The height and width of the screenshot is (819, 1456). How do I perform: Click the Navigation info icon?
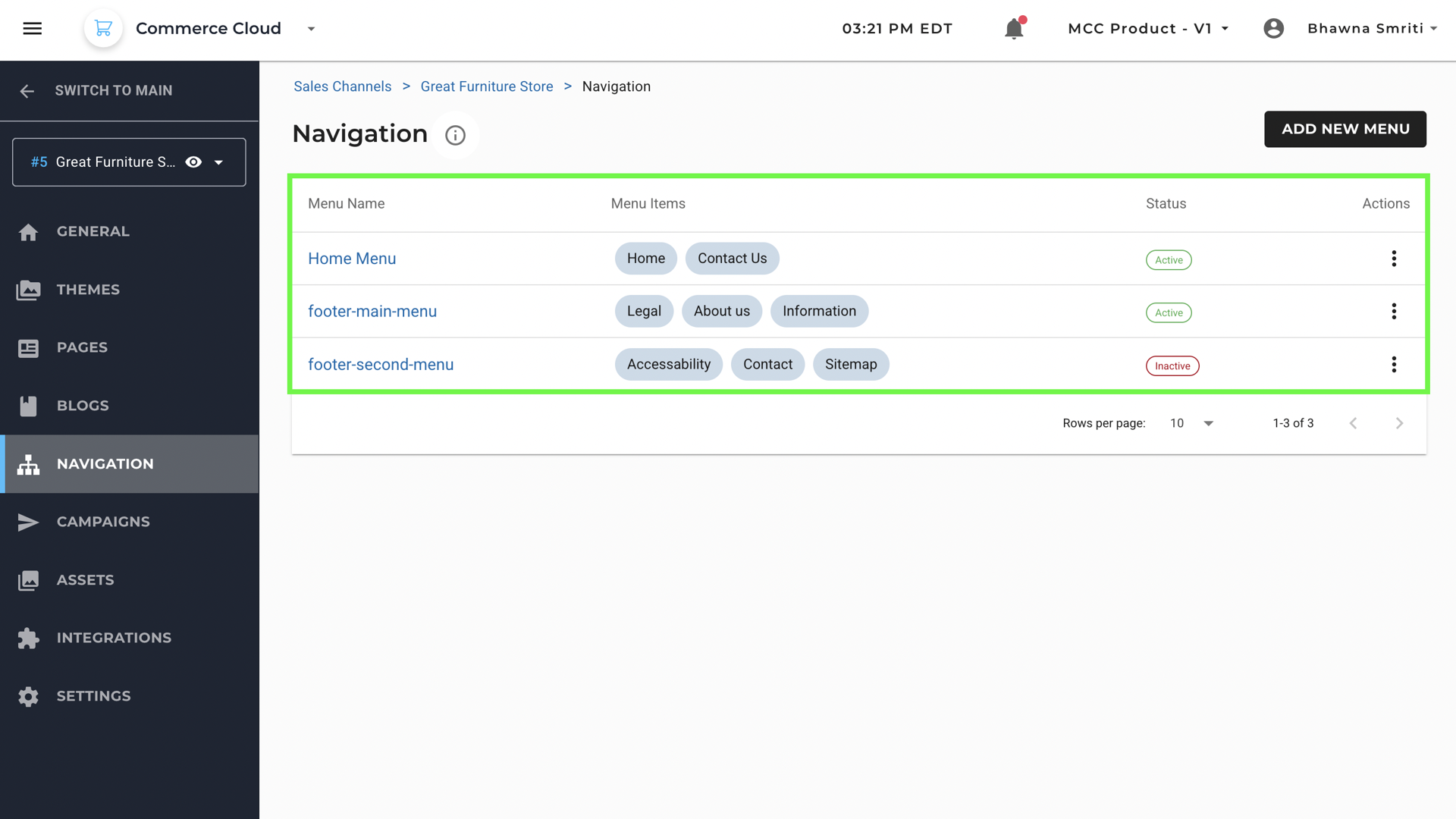click(x=455, y=135)
